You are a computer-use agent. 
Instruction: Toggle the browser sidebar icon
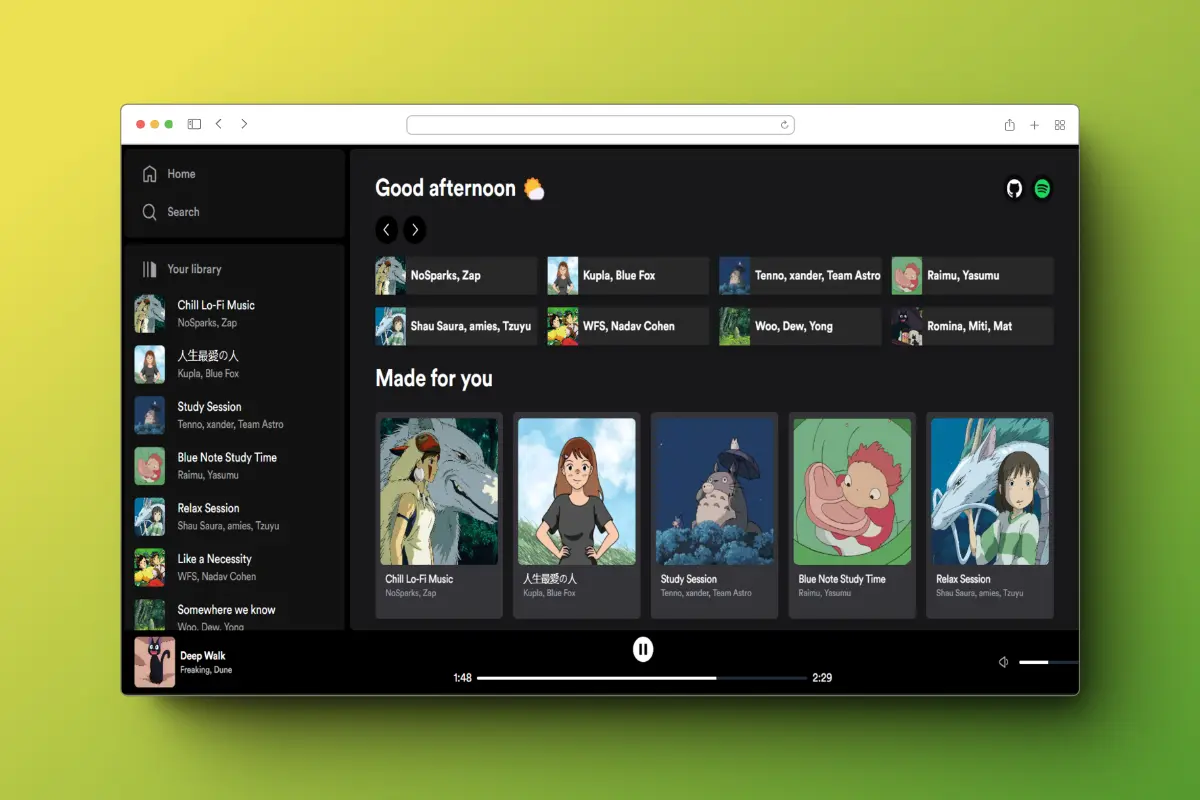(194, 125)
